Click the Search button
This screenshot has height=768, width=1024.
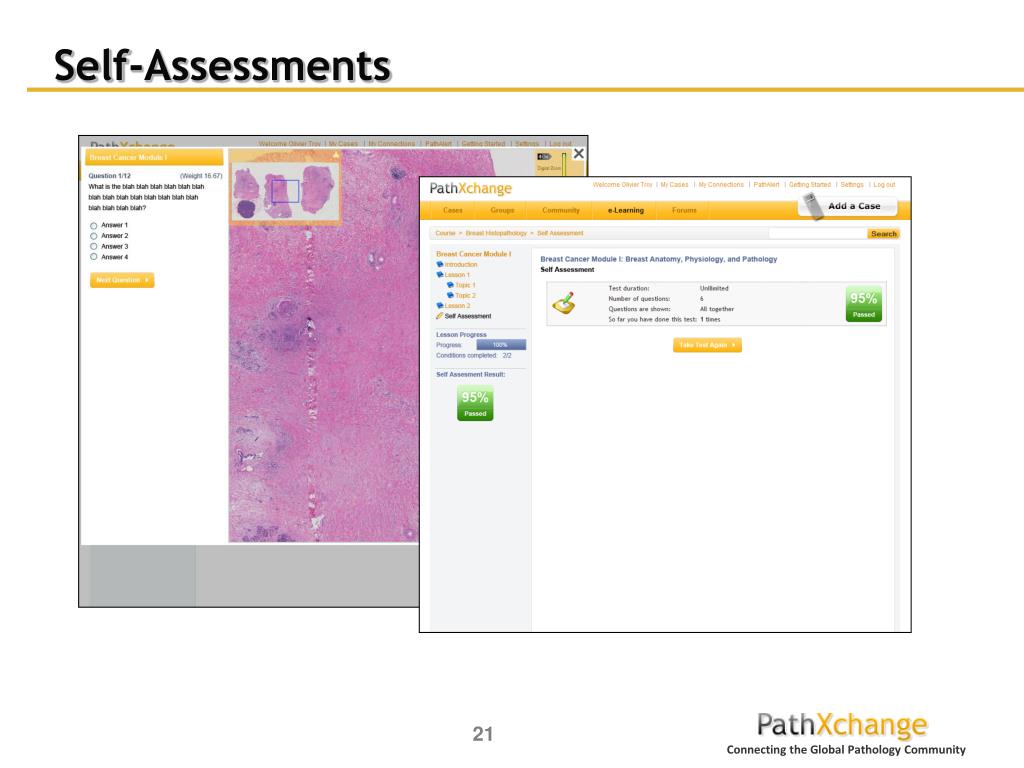884,234
